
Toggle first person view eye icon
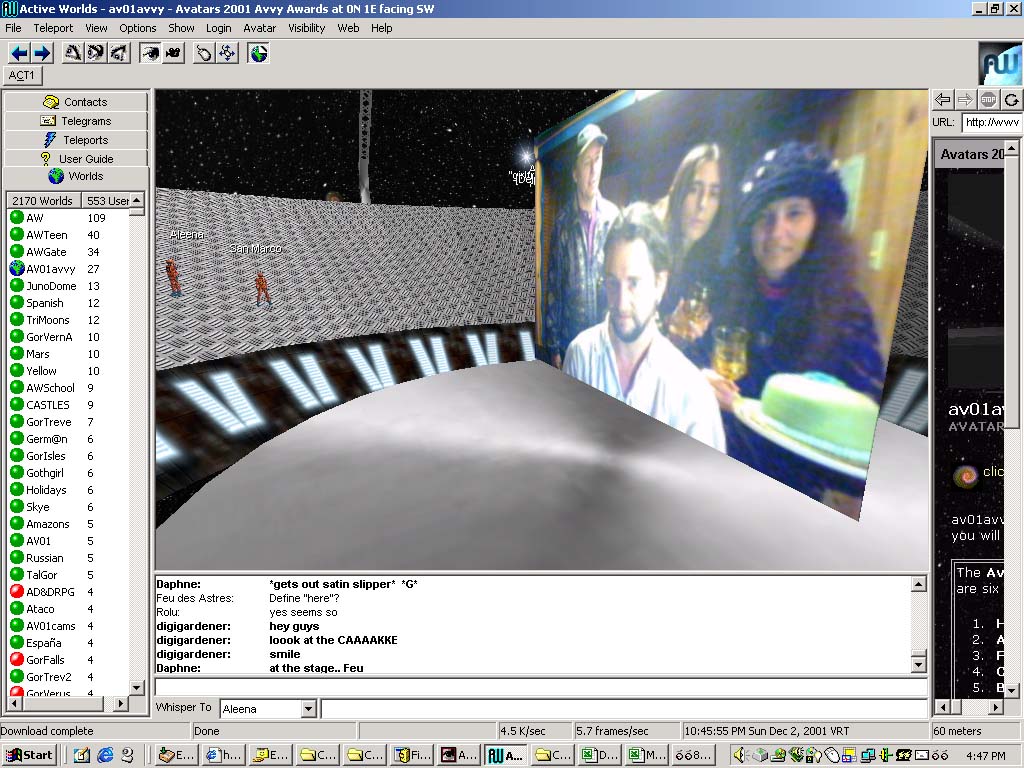click(150, 53)
